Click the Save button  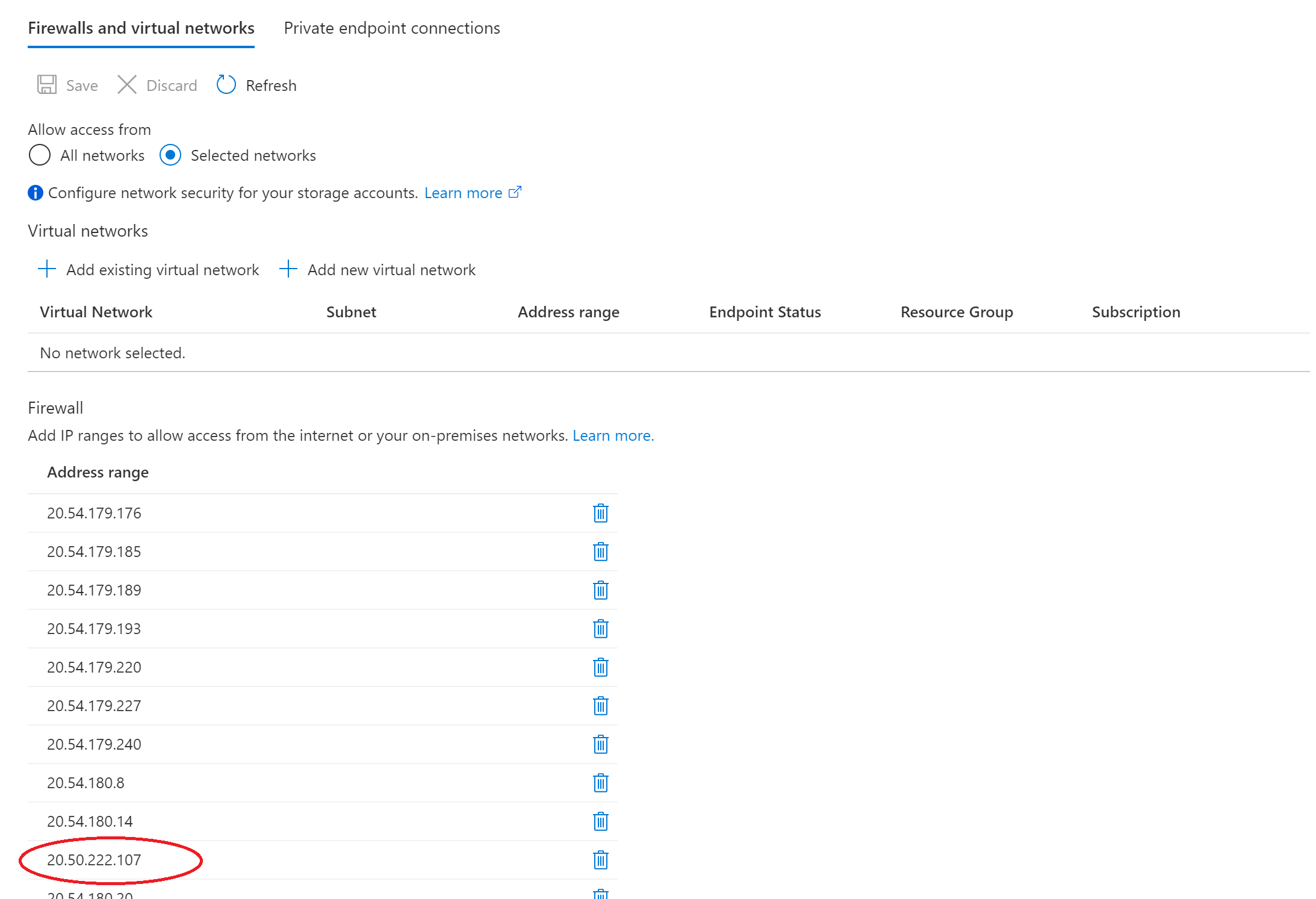67,86
